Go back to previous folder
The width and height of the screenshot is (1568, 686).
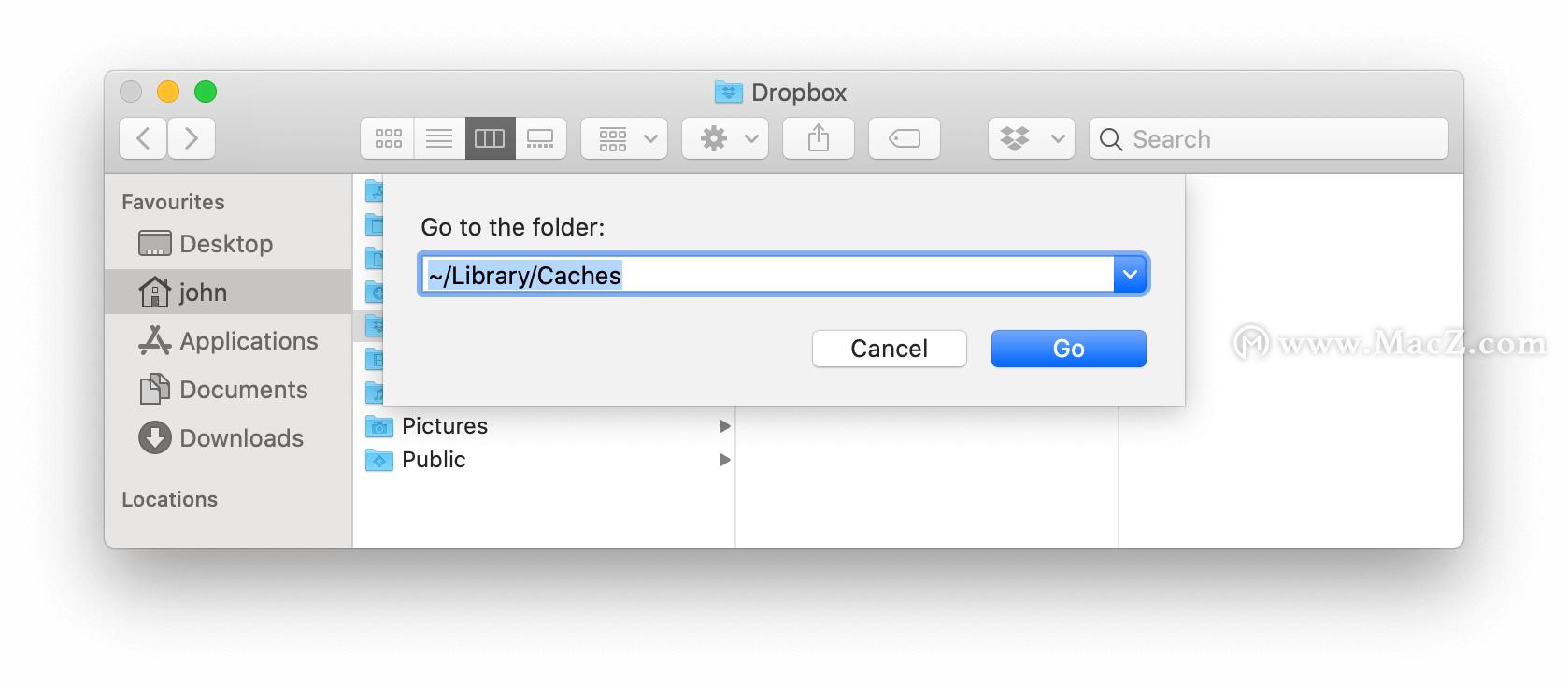click(x=143, y=139)
